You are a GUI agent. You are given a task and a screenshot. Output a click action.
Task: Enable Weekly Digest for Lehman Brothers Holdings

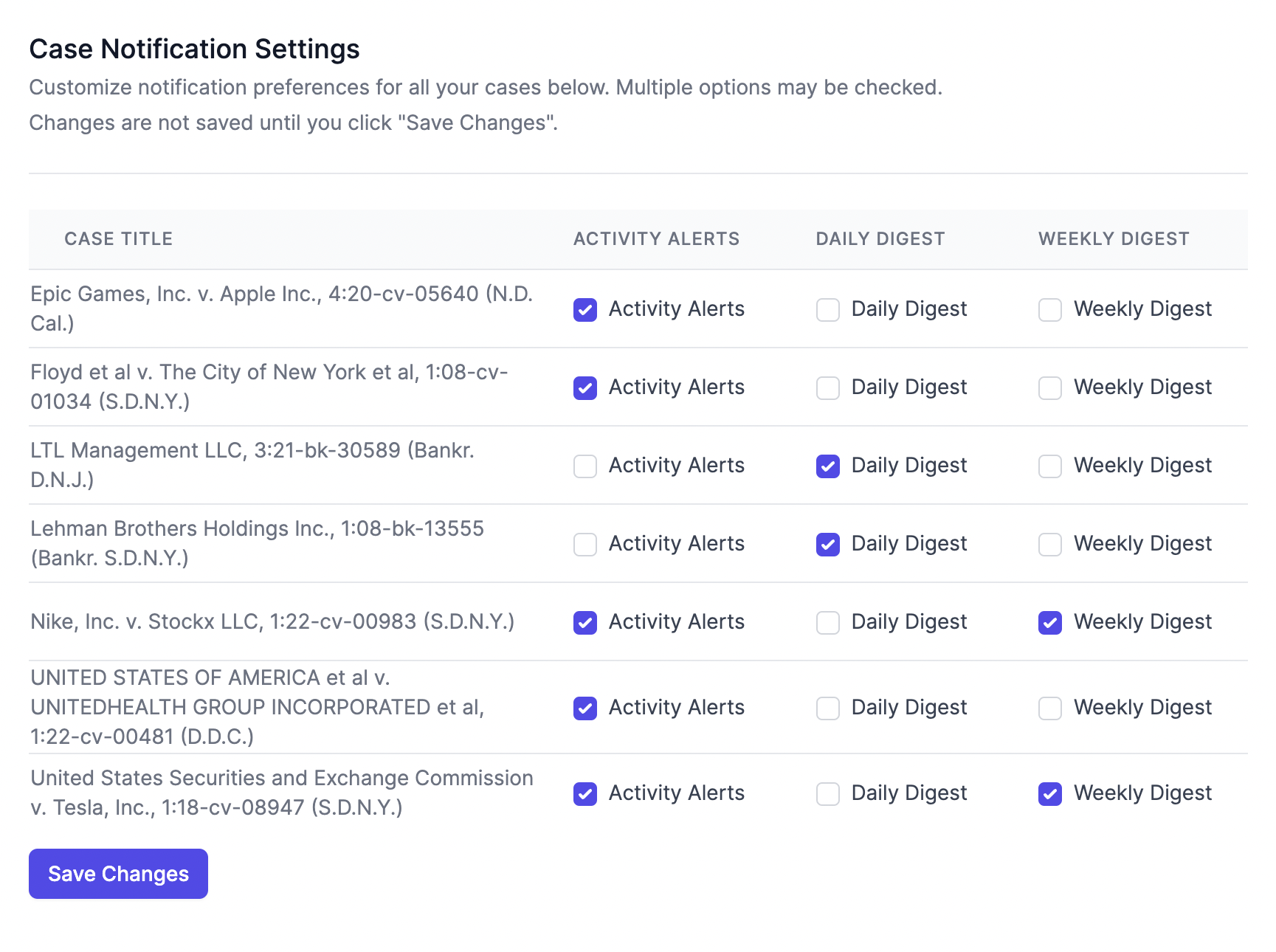pyautogui.click(x=1050, y=545)
